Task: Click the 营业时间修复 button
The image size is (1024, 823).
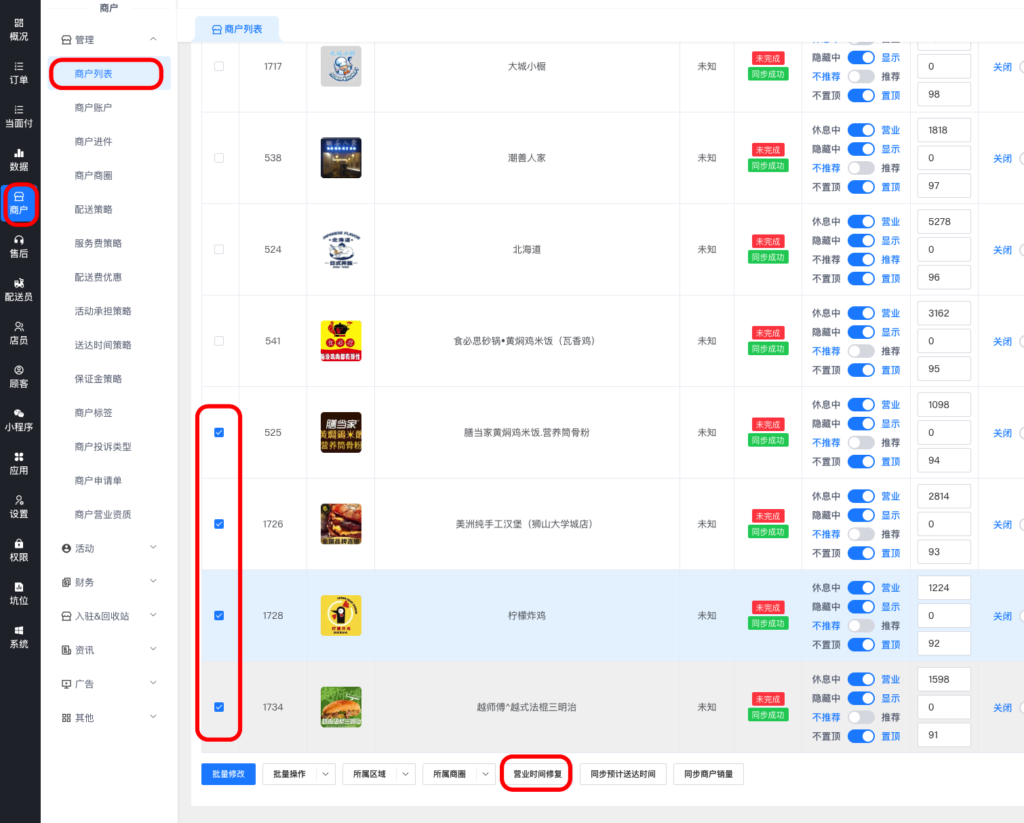Action: click(x=536, y=774)
